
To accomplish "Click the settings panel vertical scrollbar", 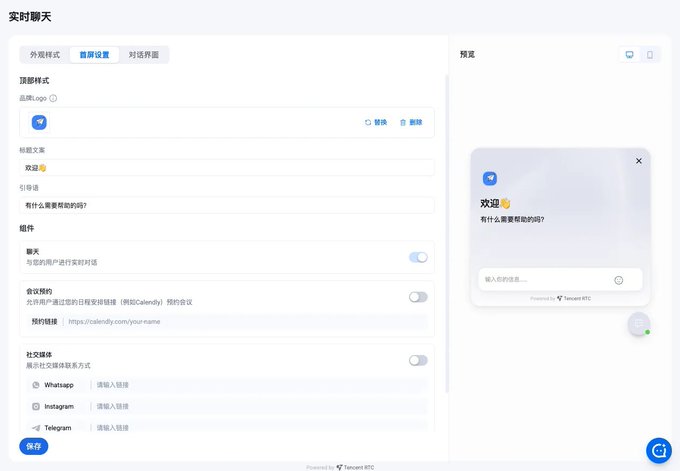I will coord(446,233).
